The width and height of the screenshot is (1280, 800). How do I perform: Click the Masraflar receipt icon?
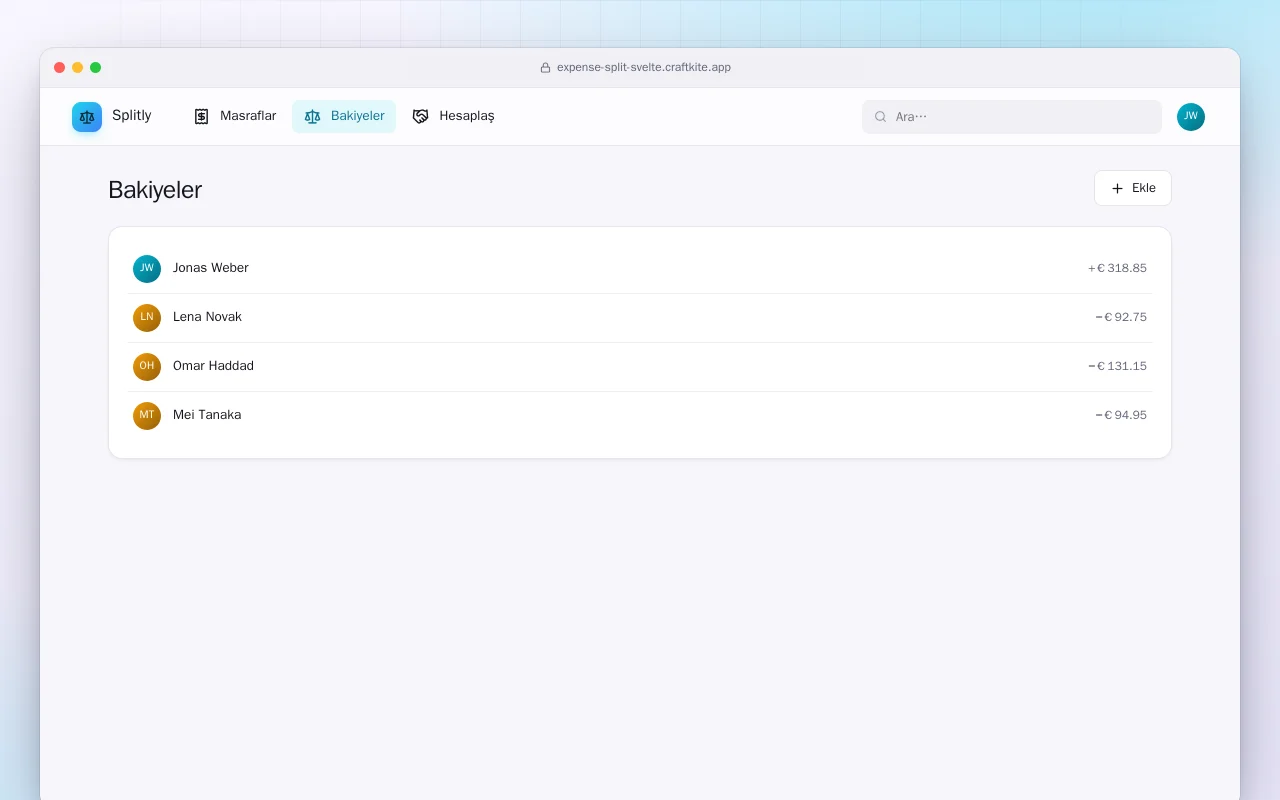click(201, 116)
